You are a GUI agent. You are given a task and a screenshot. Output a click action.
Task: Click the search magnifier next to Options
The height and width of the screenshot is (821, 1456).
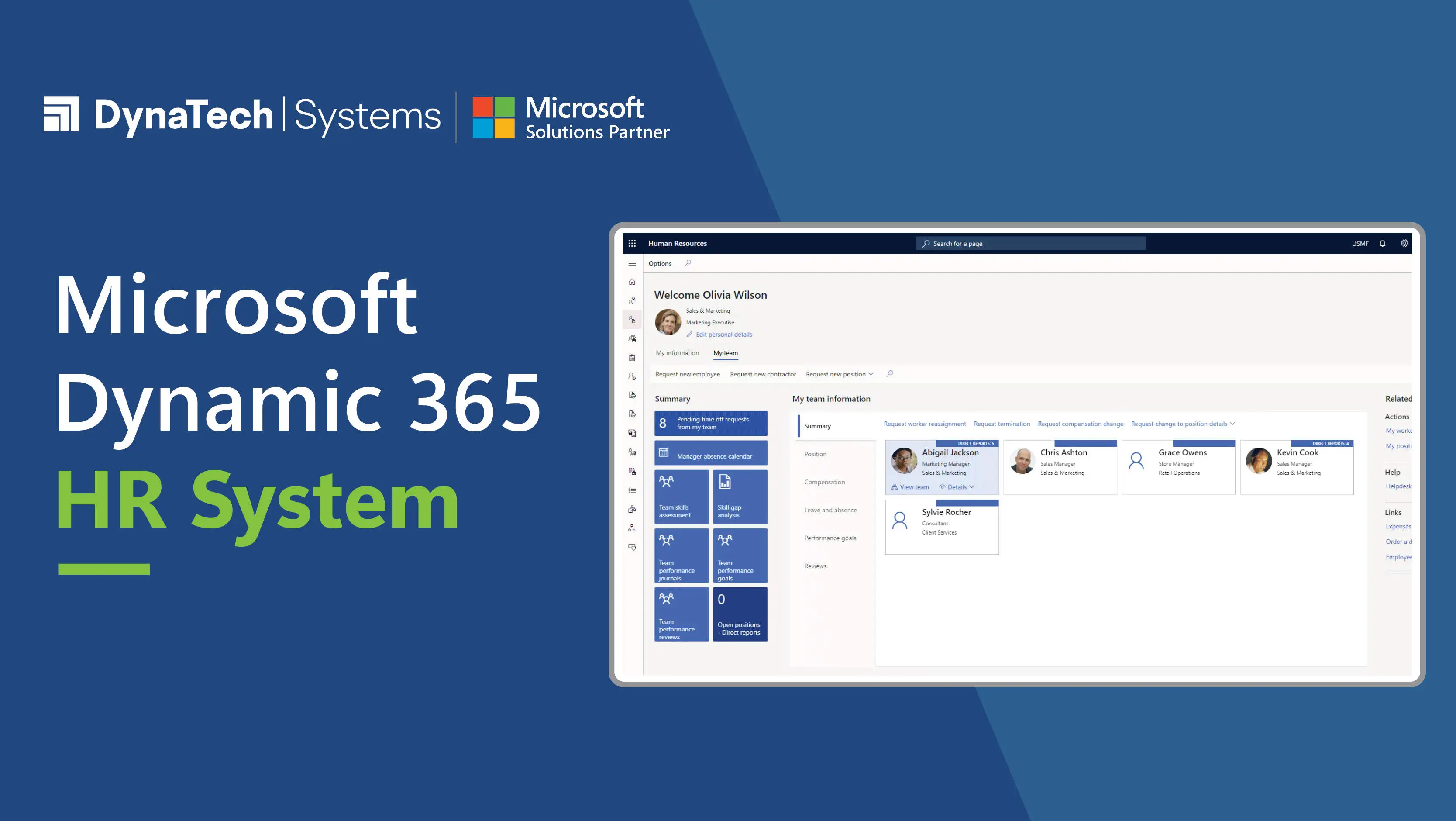(x=688, y=263)
